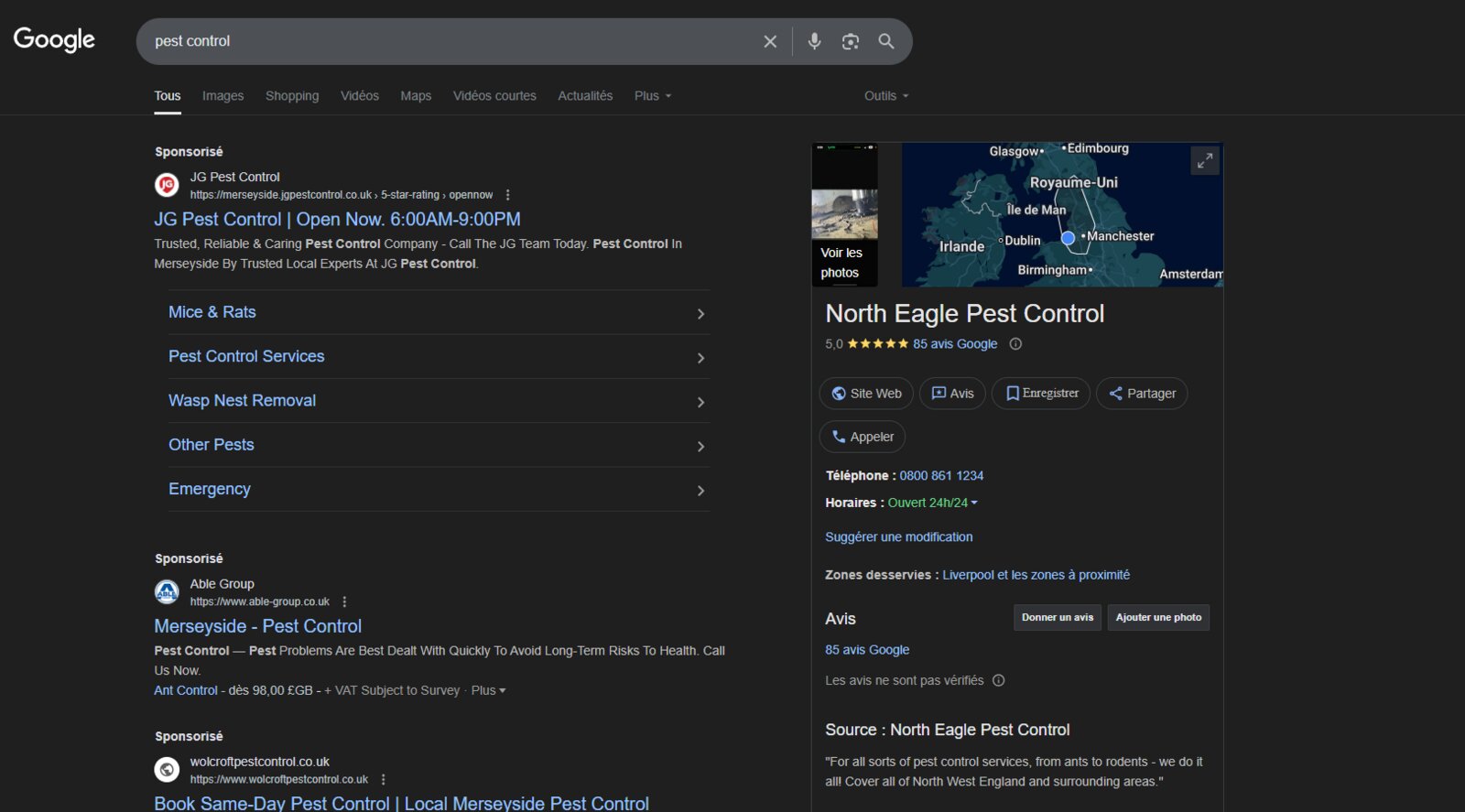
Task: Open the 85 avis Google rating link
Action: [955, 344]
